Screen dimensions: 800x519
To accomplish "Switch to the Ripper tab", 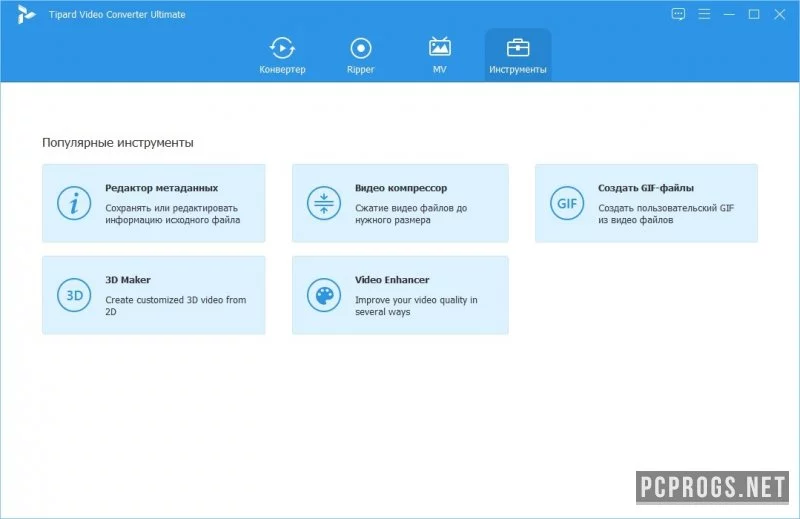I will pos(361,55).
